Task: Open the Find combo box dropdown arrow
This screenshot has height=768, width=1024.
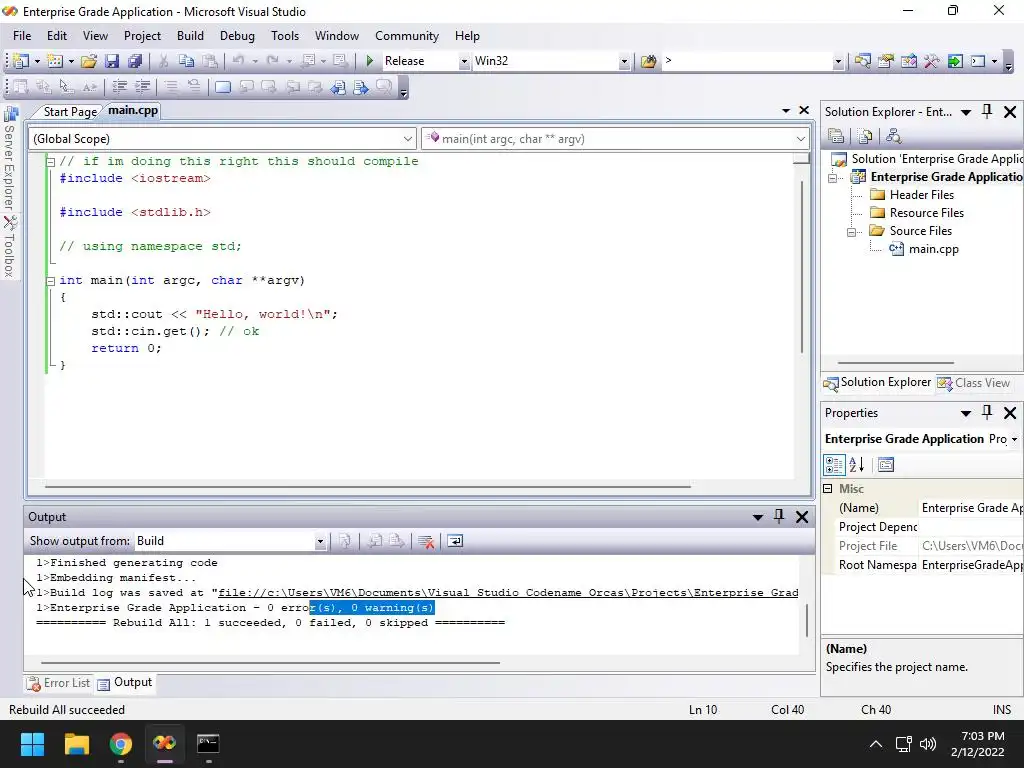Action: (x=838, y=61)
